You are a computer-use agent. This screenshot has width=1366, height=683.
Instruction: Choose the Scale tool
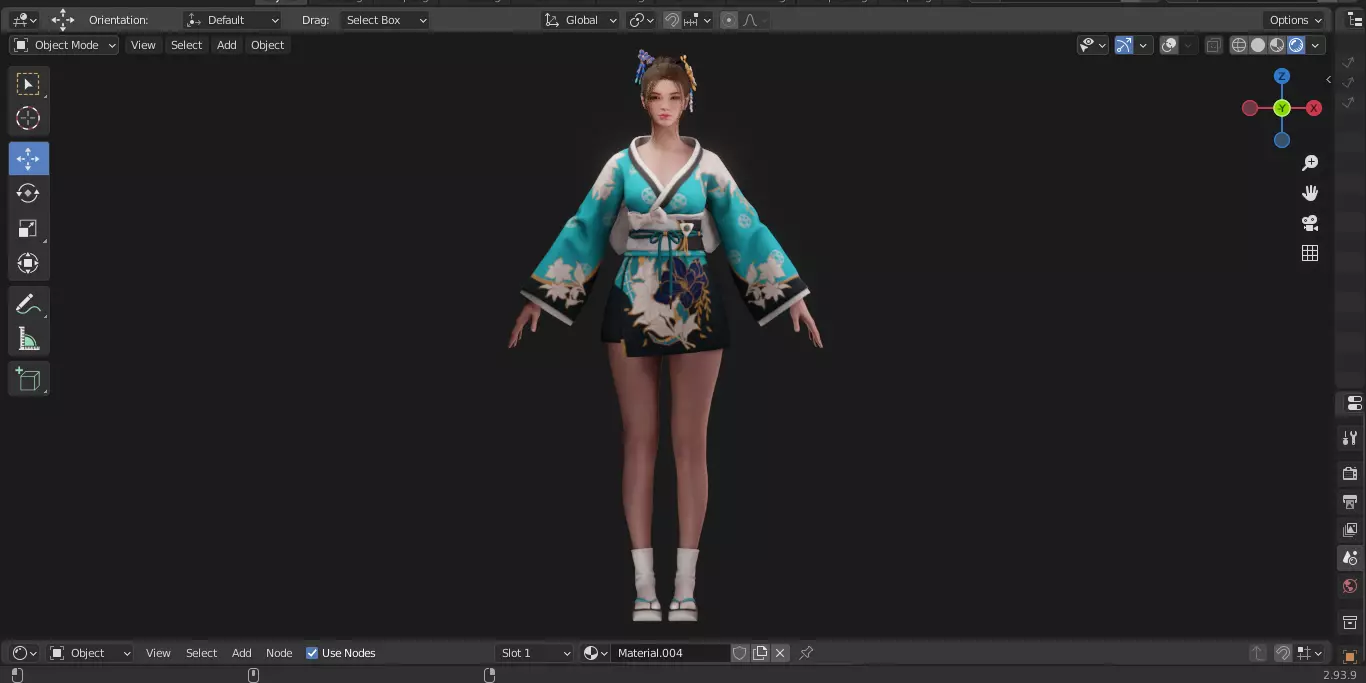(28, 229)
